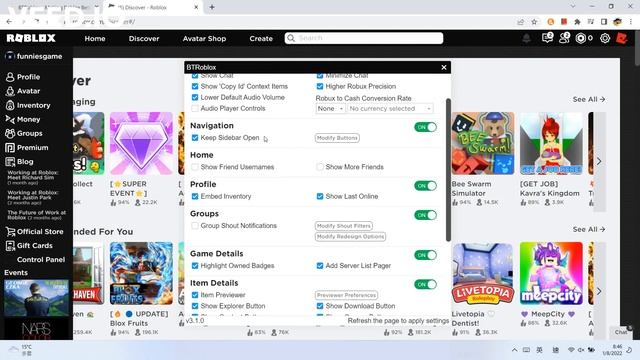This screenshot has height=360, width=640.
Task: Open Control Panel in the sidebar
Action: [x=41, y=260]
